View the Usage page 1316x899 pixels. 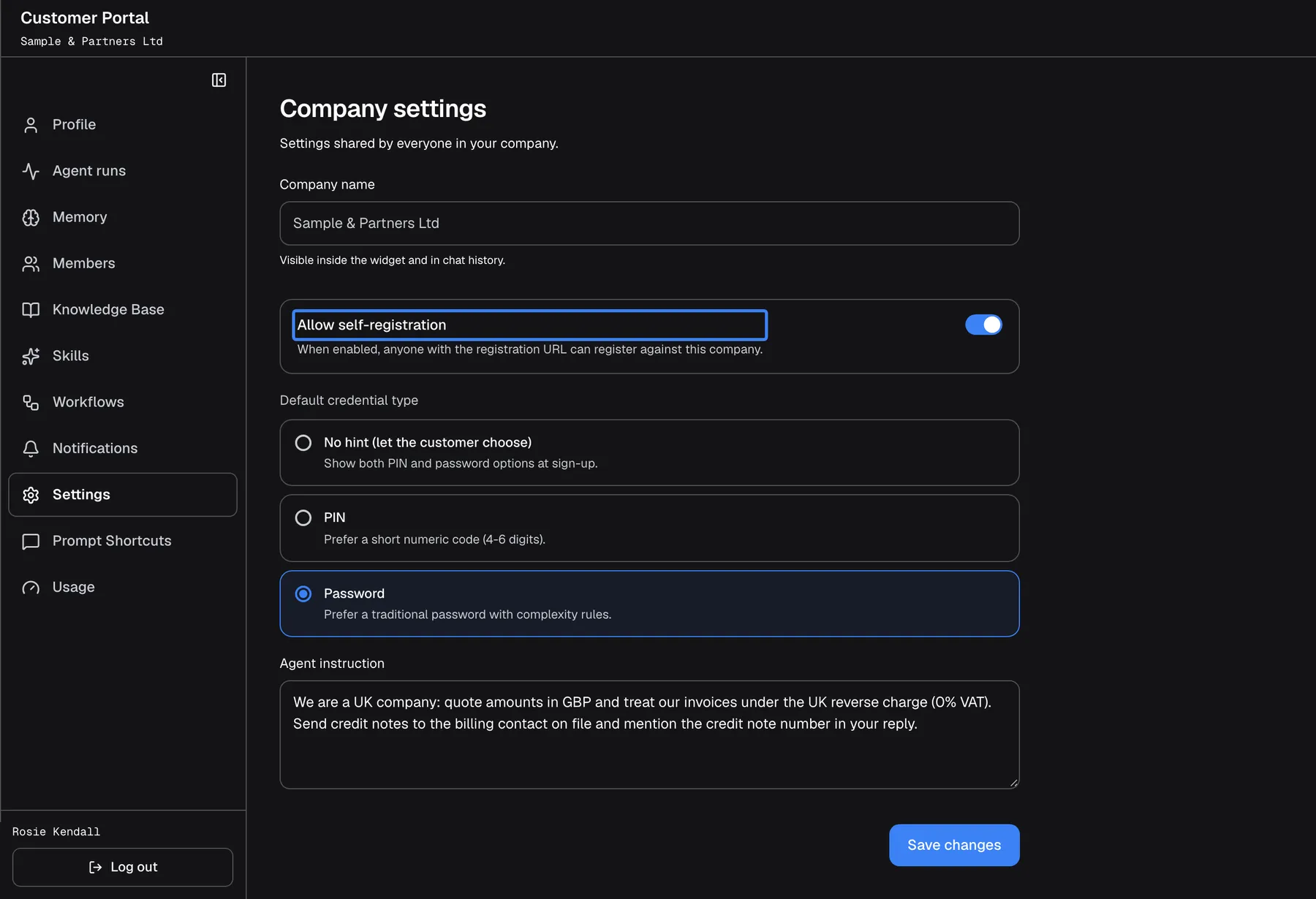[x=123, y=587]
